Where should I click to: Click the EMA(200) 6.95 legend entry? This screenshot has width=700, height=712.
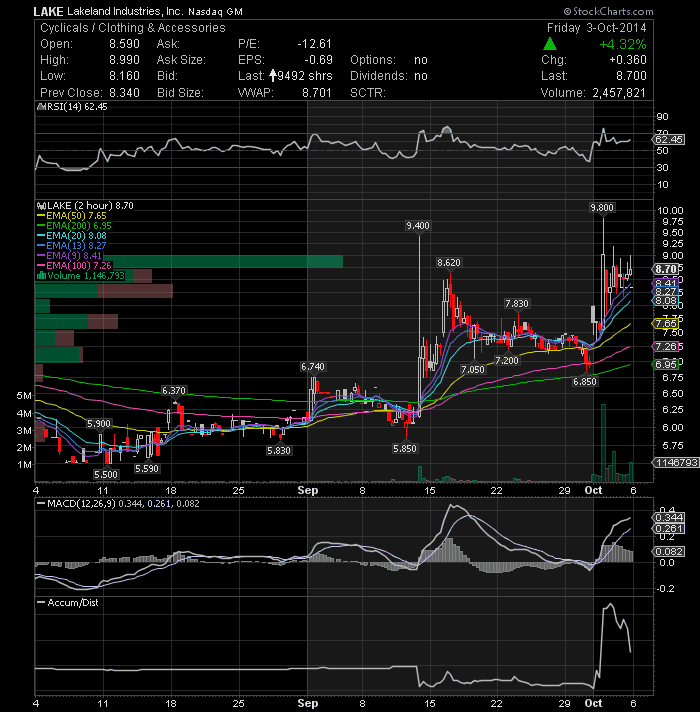[x=74, y=226]
